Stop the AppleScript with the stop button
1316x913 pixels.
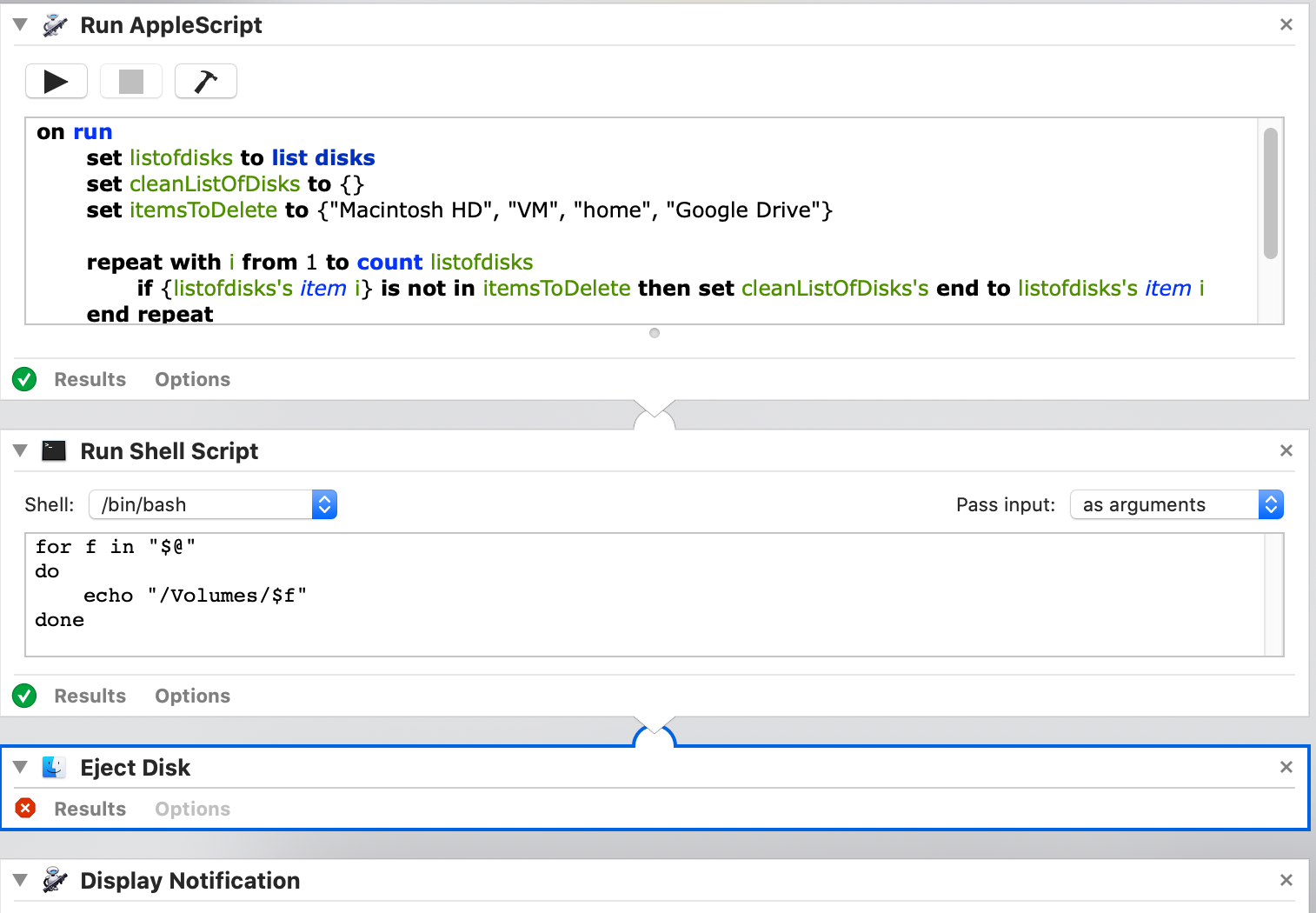pos(131,82)
